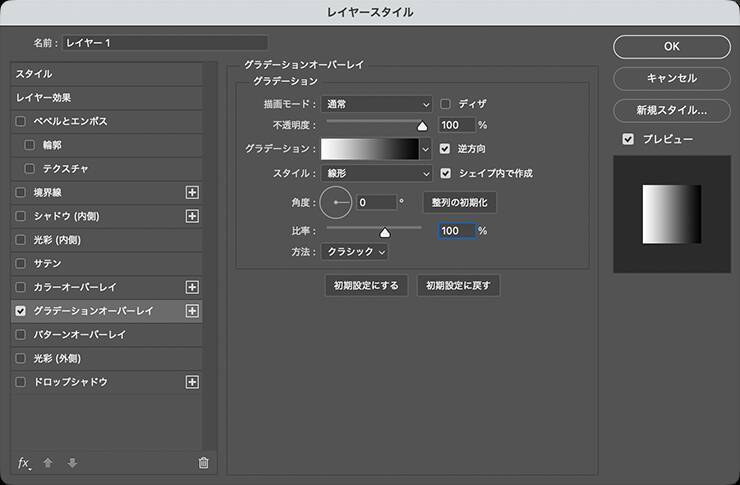Viewport: 740px width, 485px height.
Task: Click the trash delete effect icon
Action: pyautogui.click(x=203, y=463)
